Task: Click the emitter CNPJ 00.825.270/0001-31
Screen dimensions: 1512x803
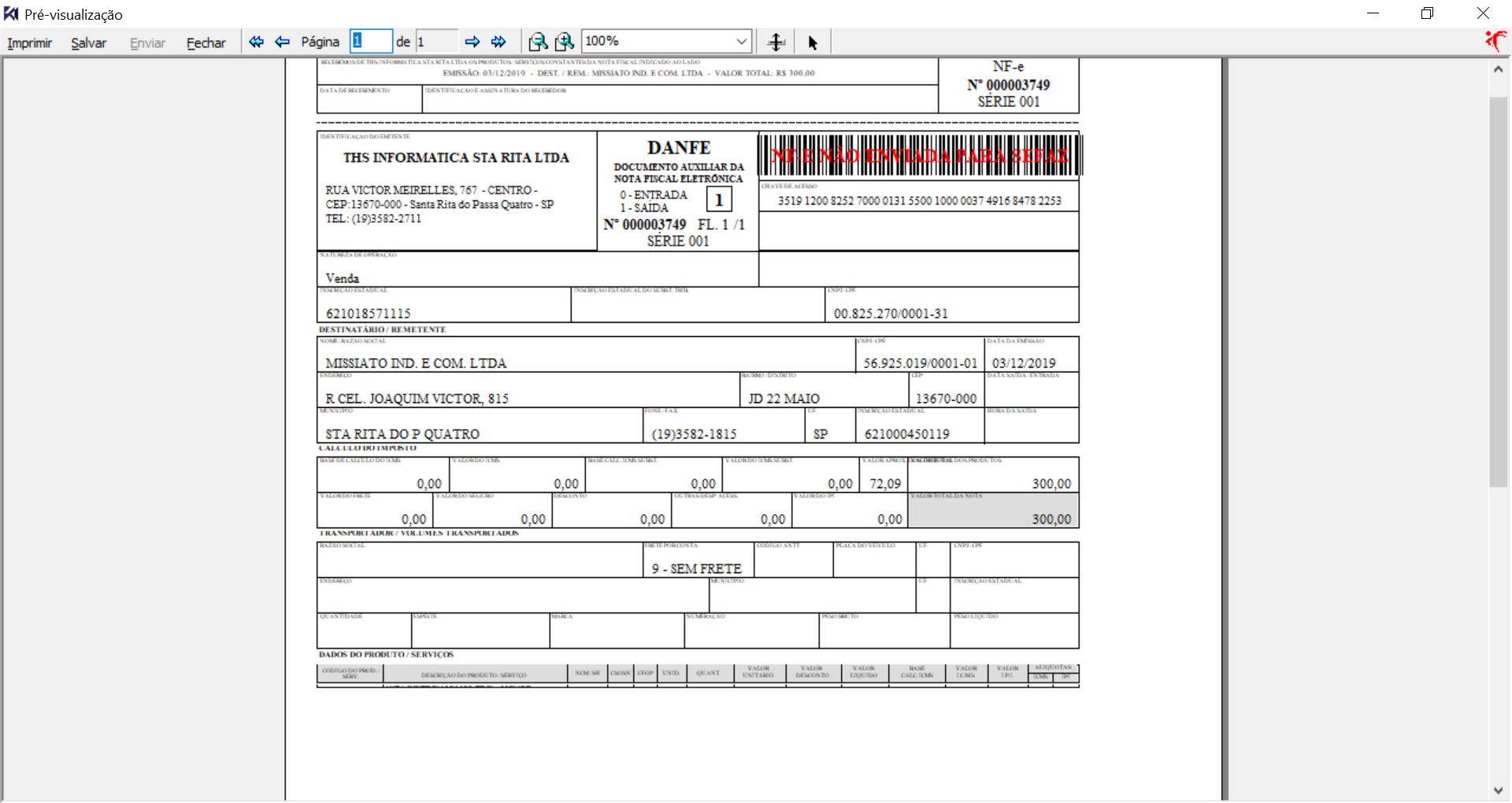Action: [x=891, y=313]
